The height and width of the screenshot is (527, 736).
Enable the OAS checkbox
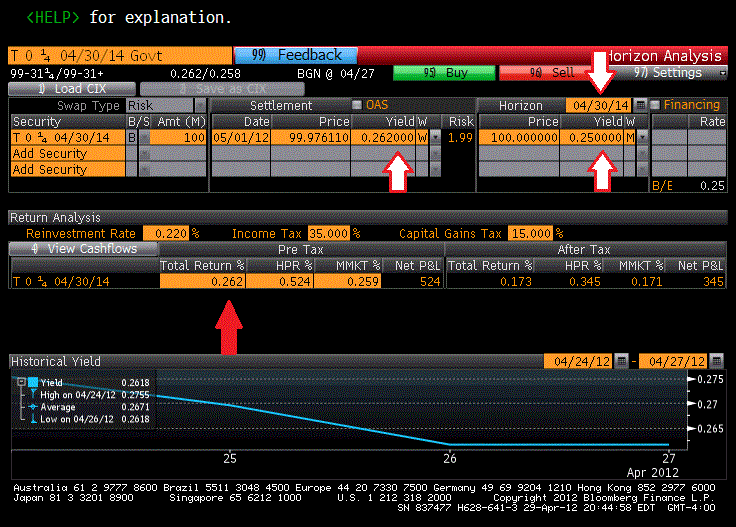tap(358, 105)
